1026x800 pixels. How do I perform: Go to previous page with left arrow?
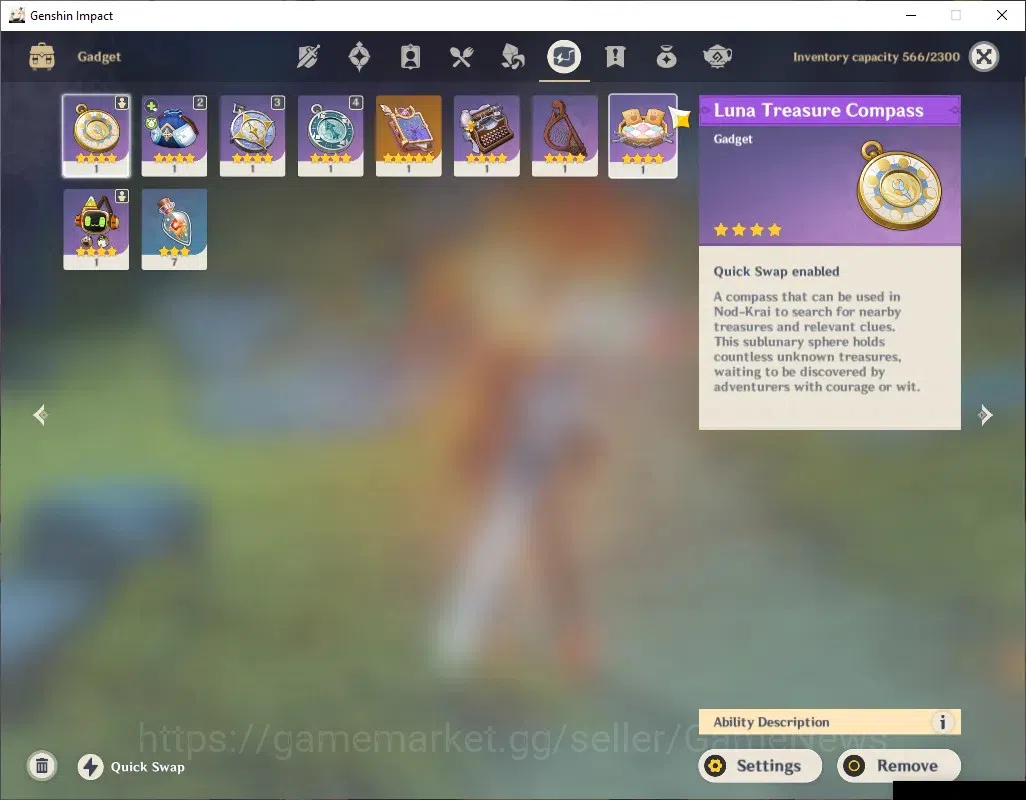[x=41, y=415]
